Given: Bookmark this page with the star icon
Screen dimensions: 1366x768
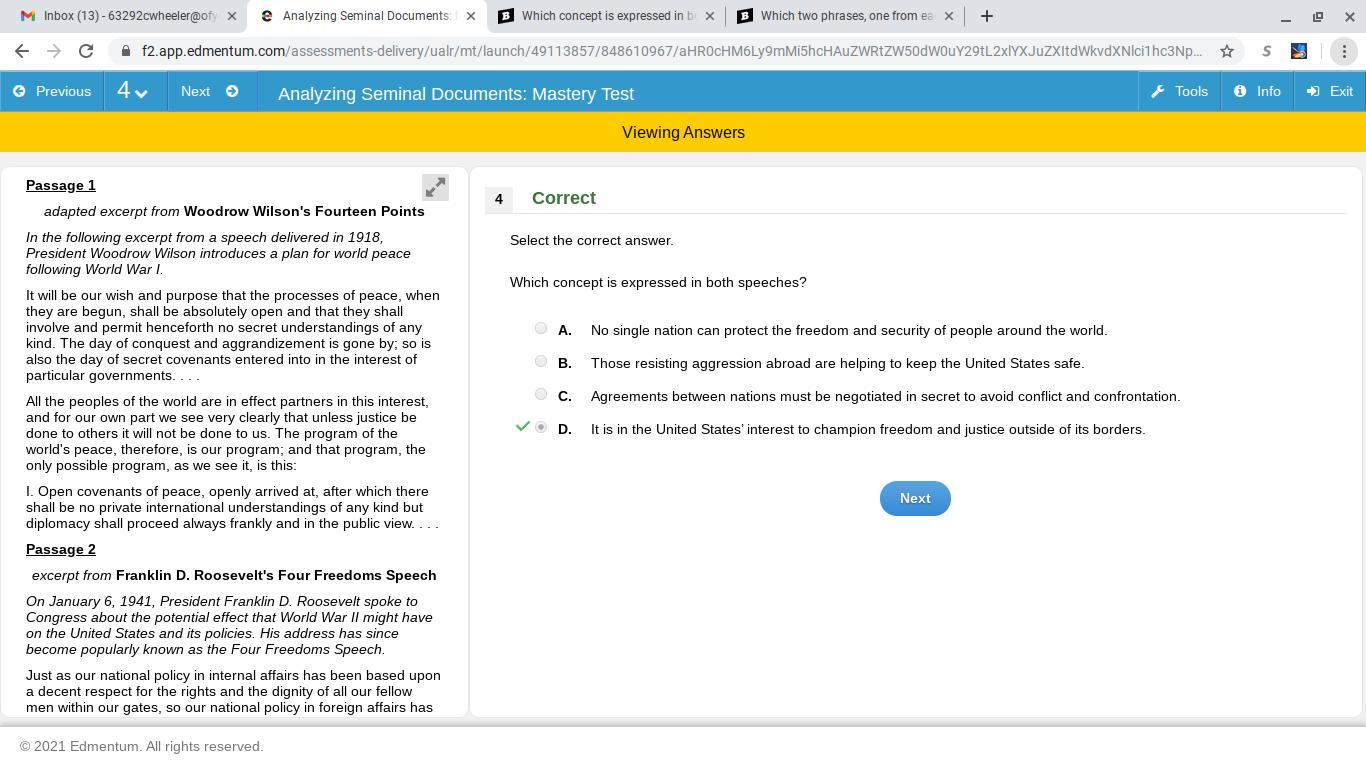Looking at the screenshot, I should [1227, 51].
